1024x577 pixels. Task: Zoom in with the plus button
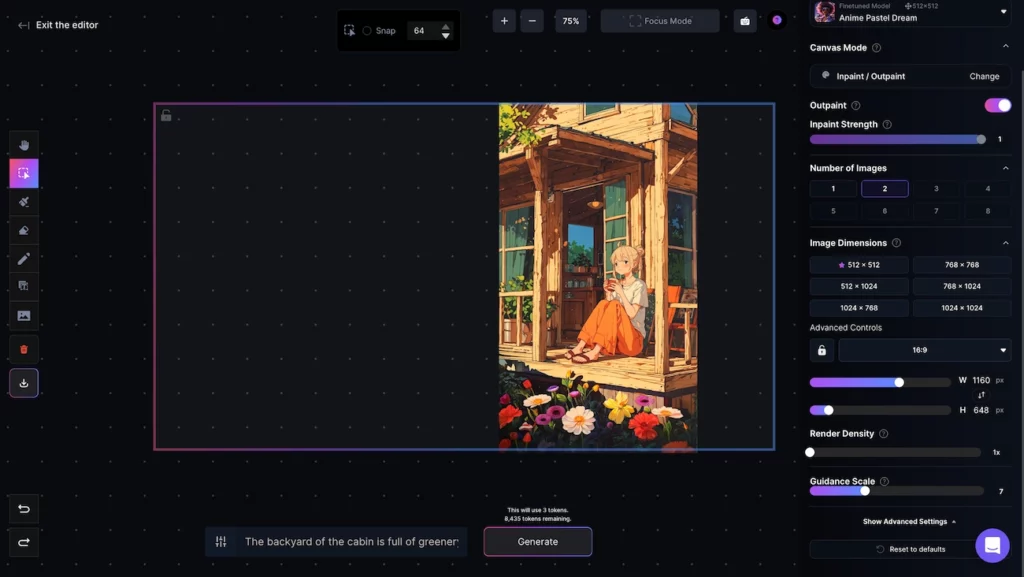click(x=504, y=21)
